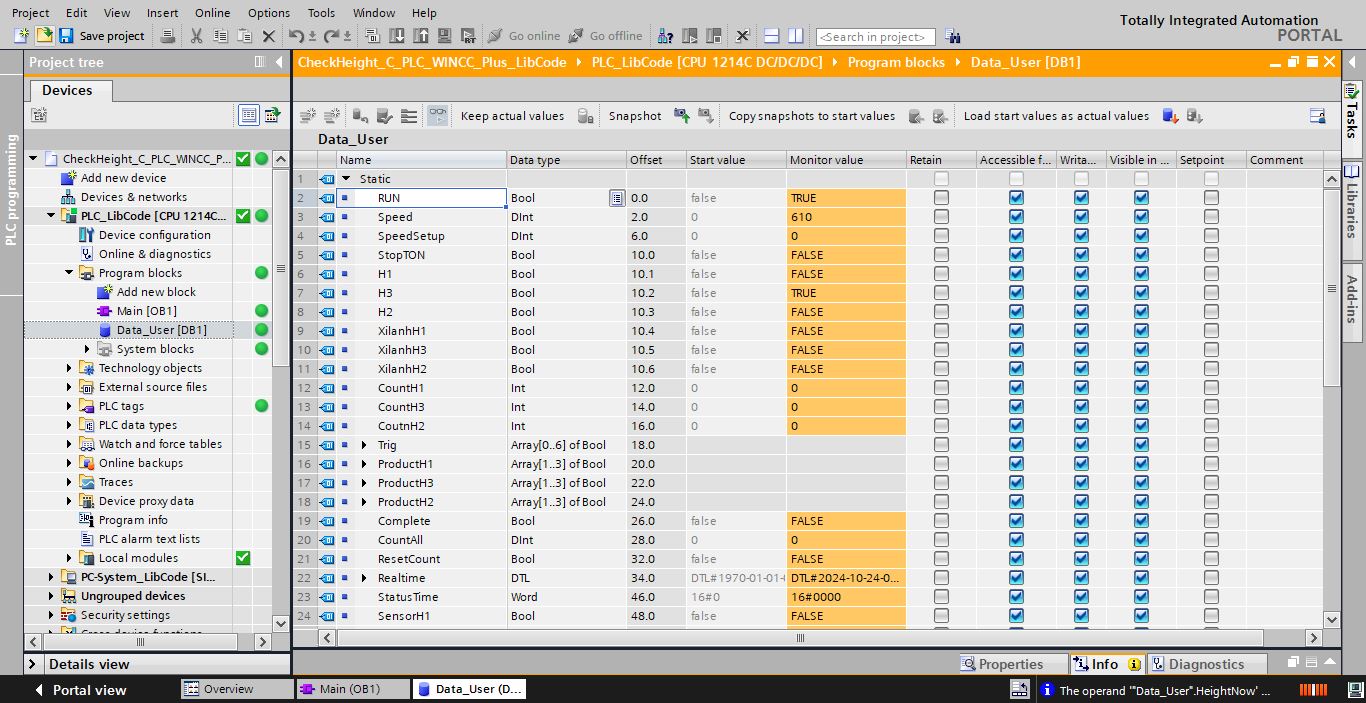This screenshot has width=1366, height=703.
Task: Click the Compile icon in the main toolbar
Action: tap(373, 36)
